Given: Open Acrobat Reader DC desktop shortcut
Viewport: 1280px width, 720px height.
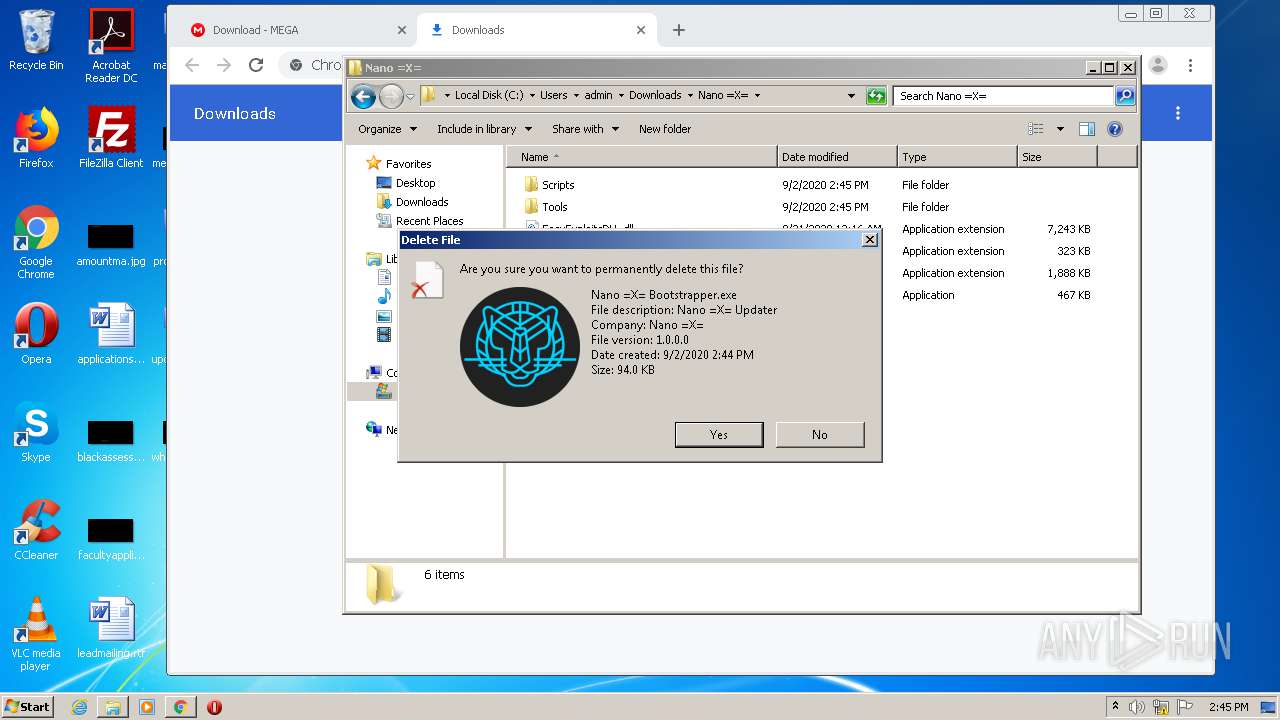Looking at the screenshot, I should (111, 46).
